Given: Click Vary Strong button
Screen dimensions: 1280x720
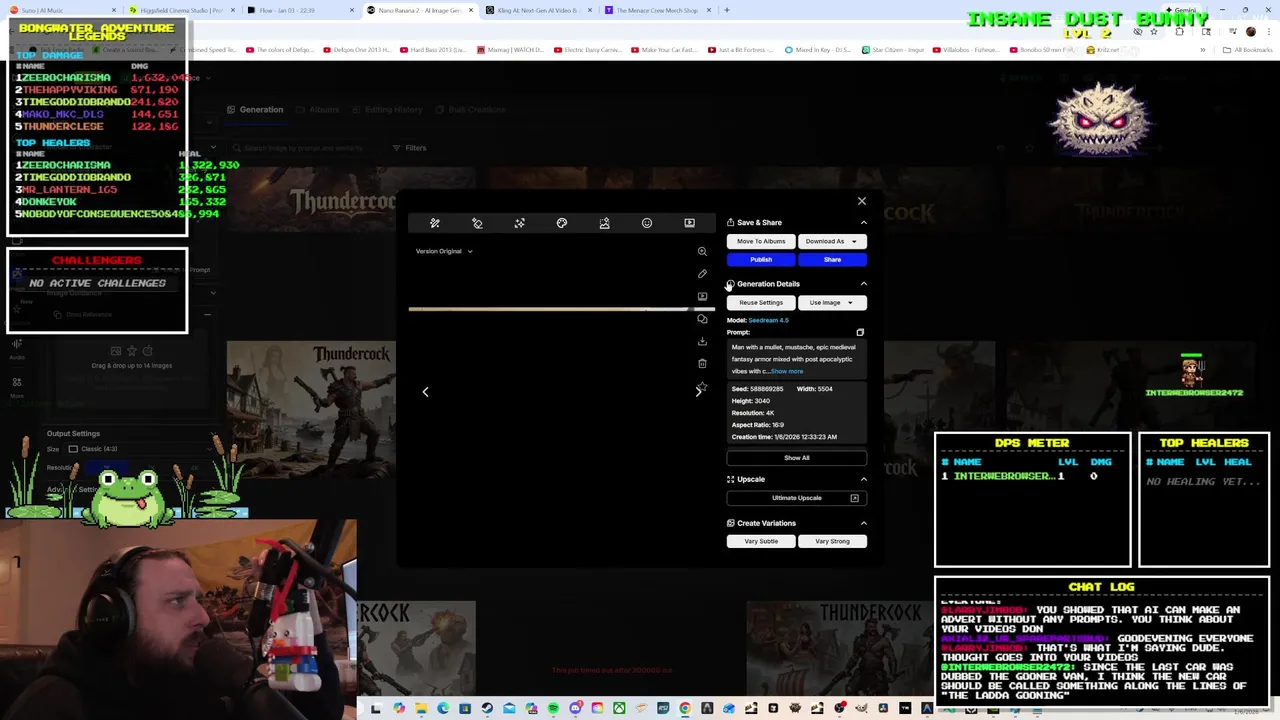Looking at the screenshot, I should [832, 541].
